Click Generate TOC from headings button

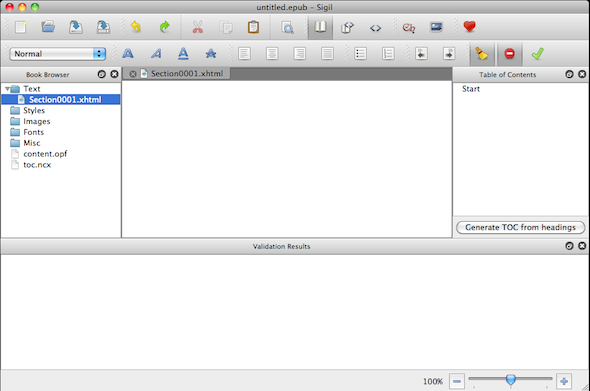[520, 227]
